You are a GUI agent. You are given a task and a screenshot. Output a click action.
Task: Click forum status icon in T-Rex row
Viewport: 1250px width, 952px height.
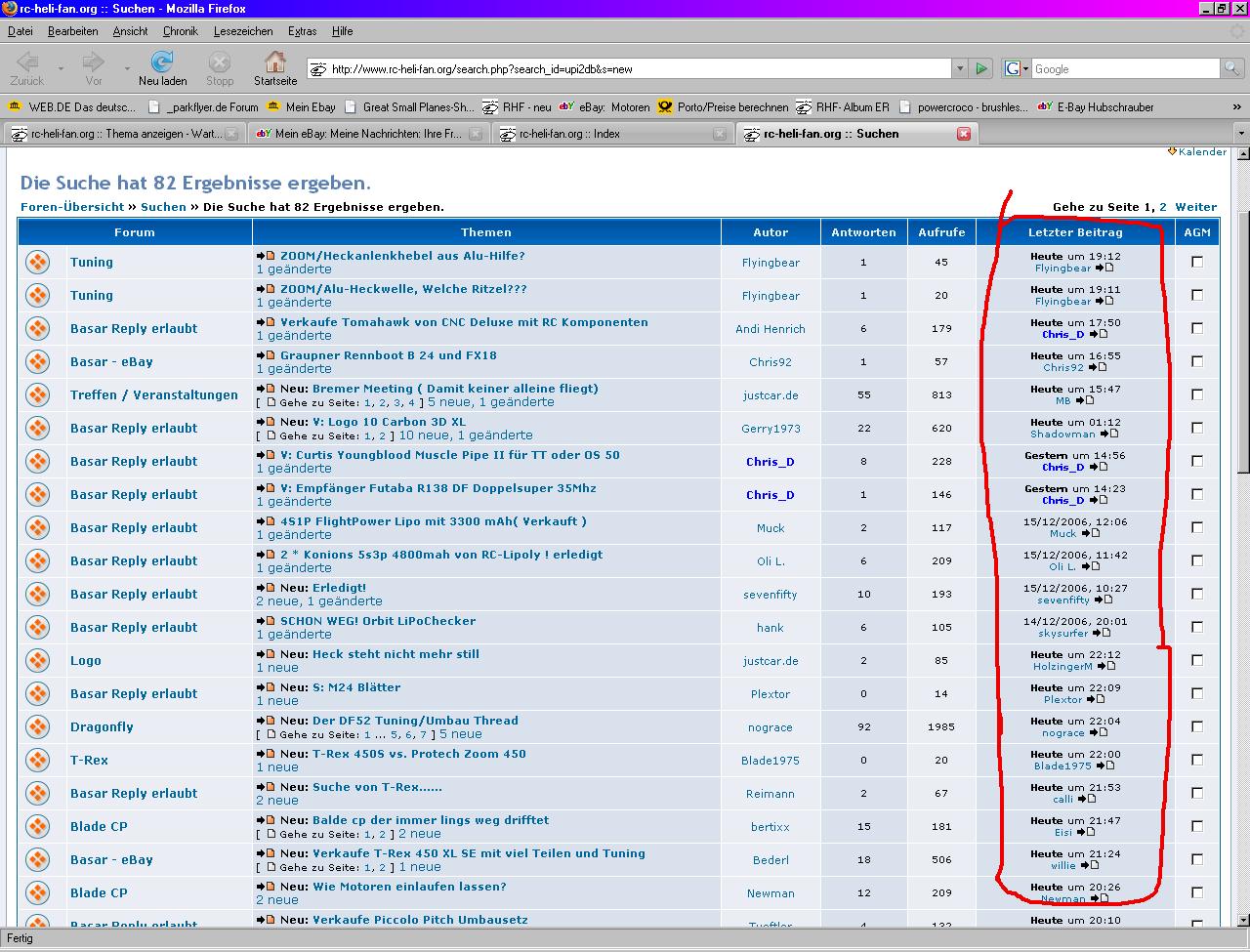point(37,761)
